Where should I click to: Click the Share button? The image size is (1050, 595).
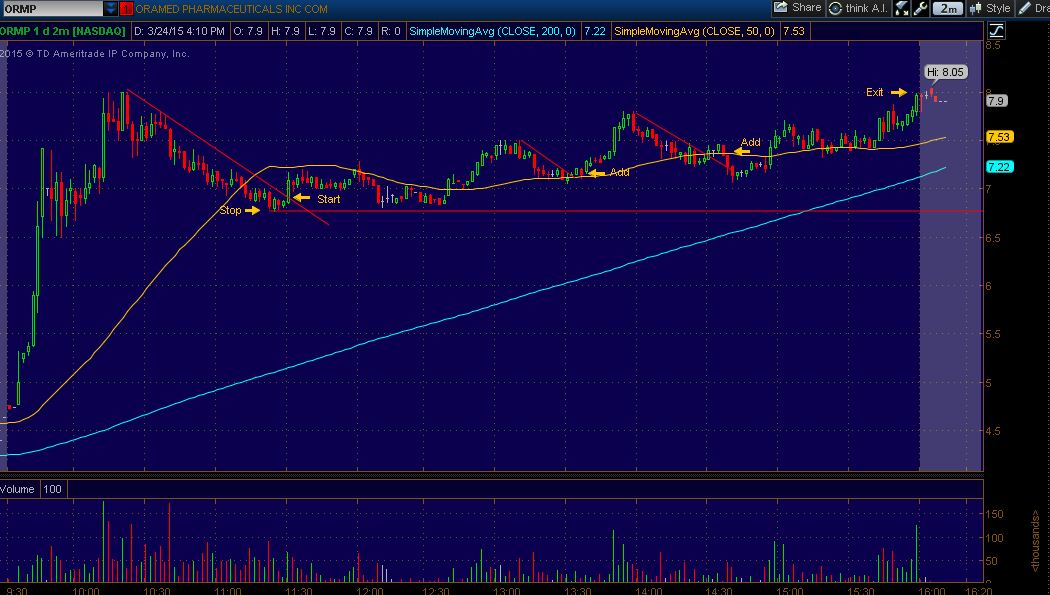tap(798, 8)
